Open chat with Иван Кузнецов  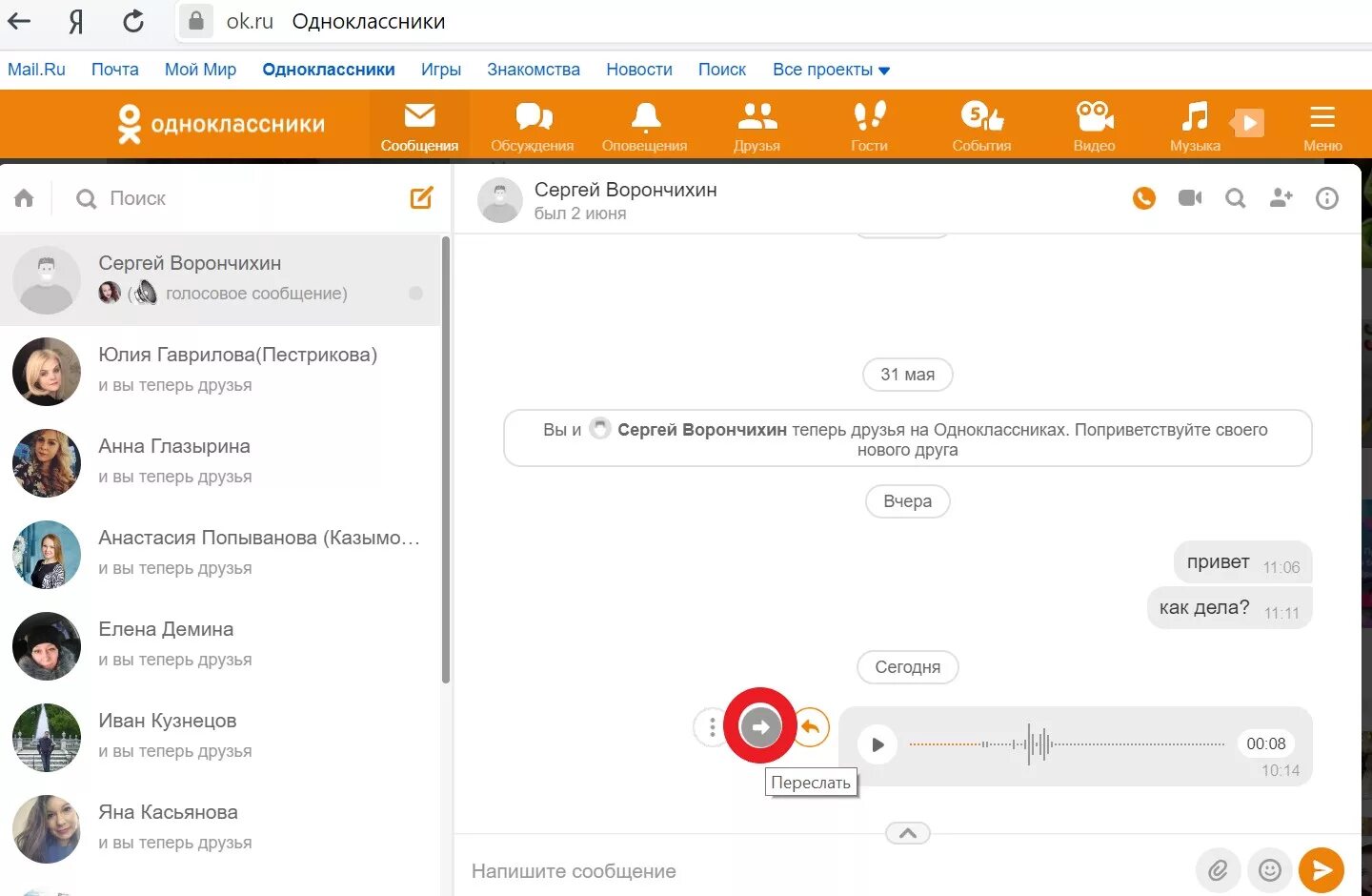click(x=221, y=737)
